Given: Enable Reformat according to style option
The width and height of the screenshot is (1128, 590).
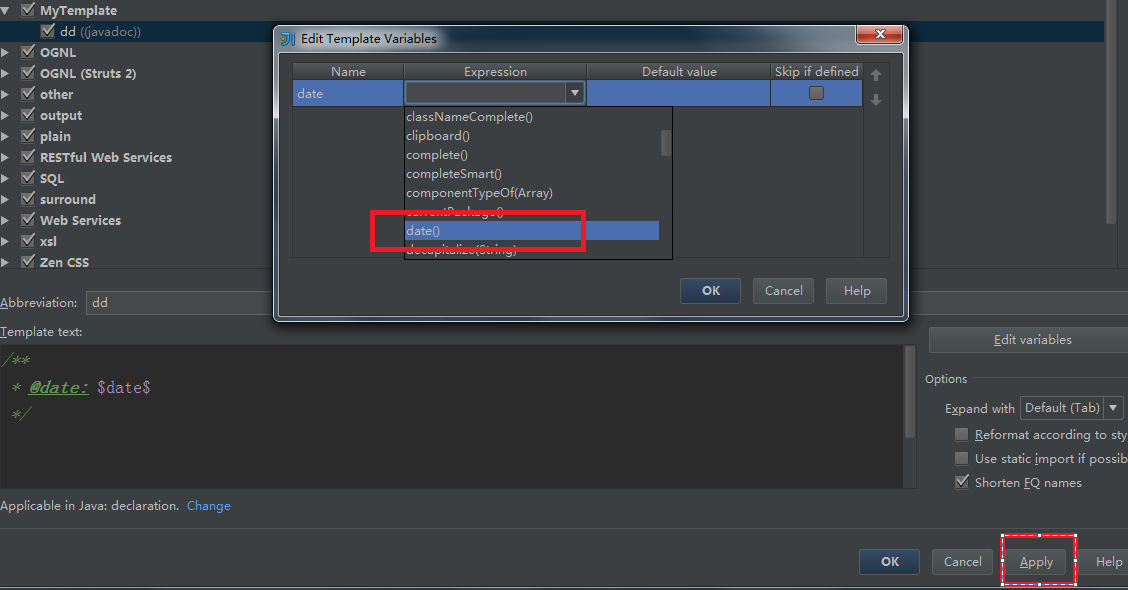Looking at the screenshot, I should click(961, 435).
